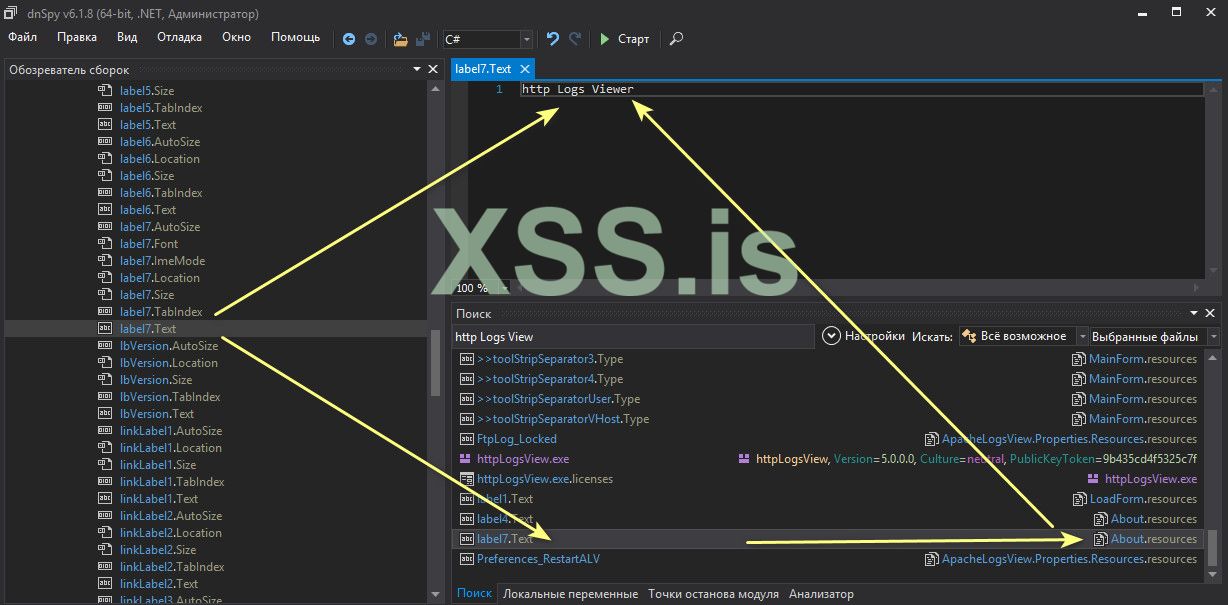Image resolution: width=1228 pixels, height=605 pixels.
Task: Switch to the Локальные переменные tab
Action: pos(570,594)
